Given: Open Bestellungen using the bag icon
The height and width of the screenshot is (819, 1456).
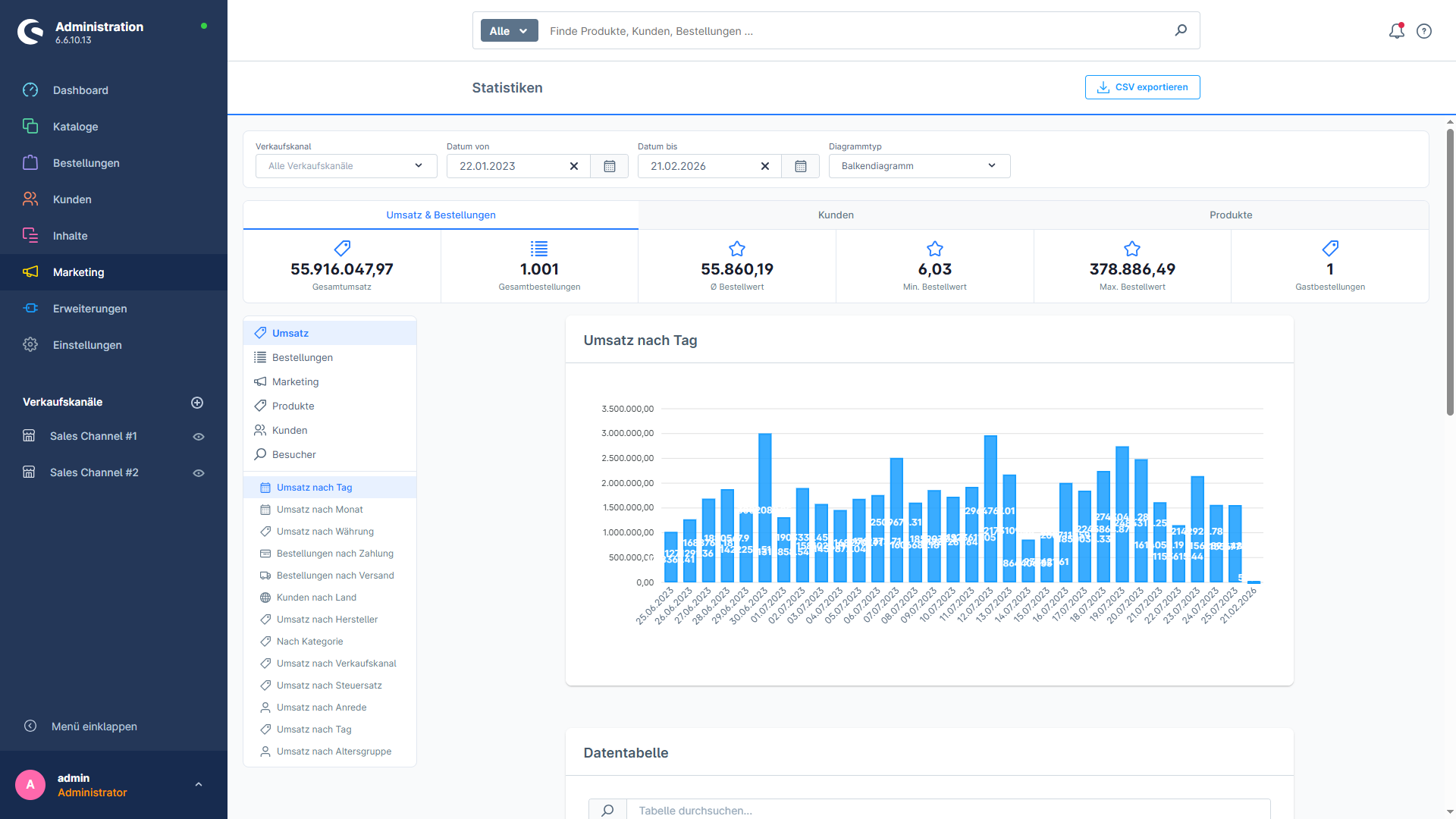Looking at the screenshot, I should [x=30, y=162].
